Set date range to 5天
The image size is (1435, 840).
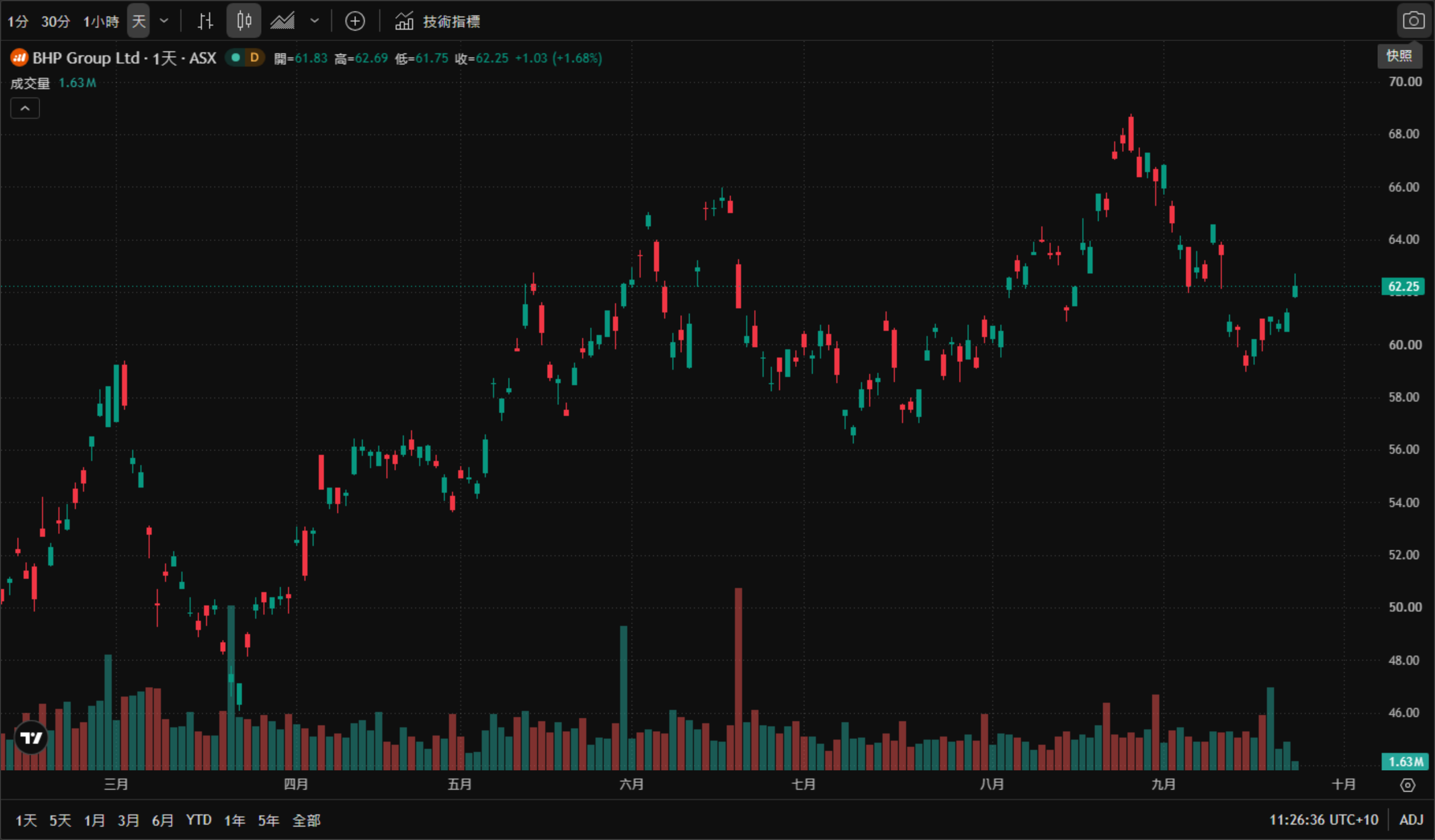tap(60, 820)
